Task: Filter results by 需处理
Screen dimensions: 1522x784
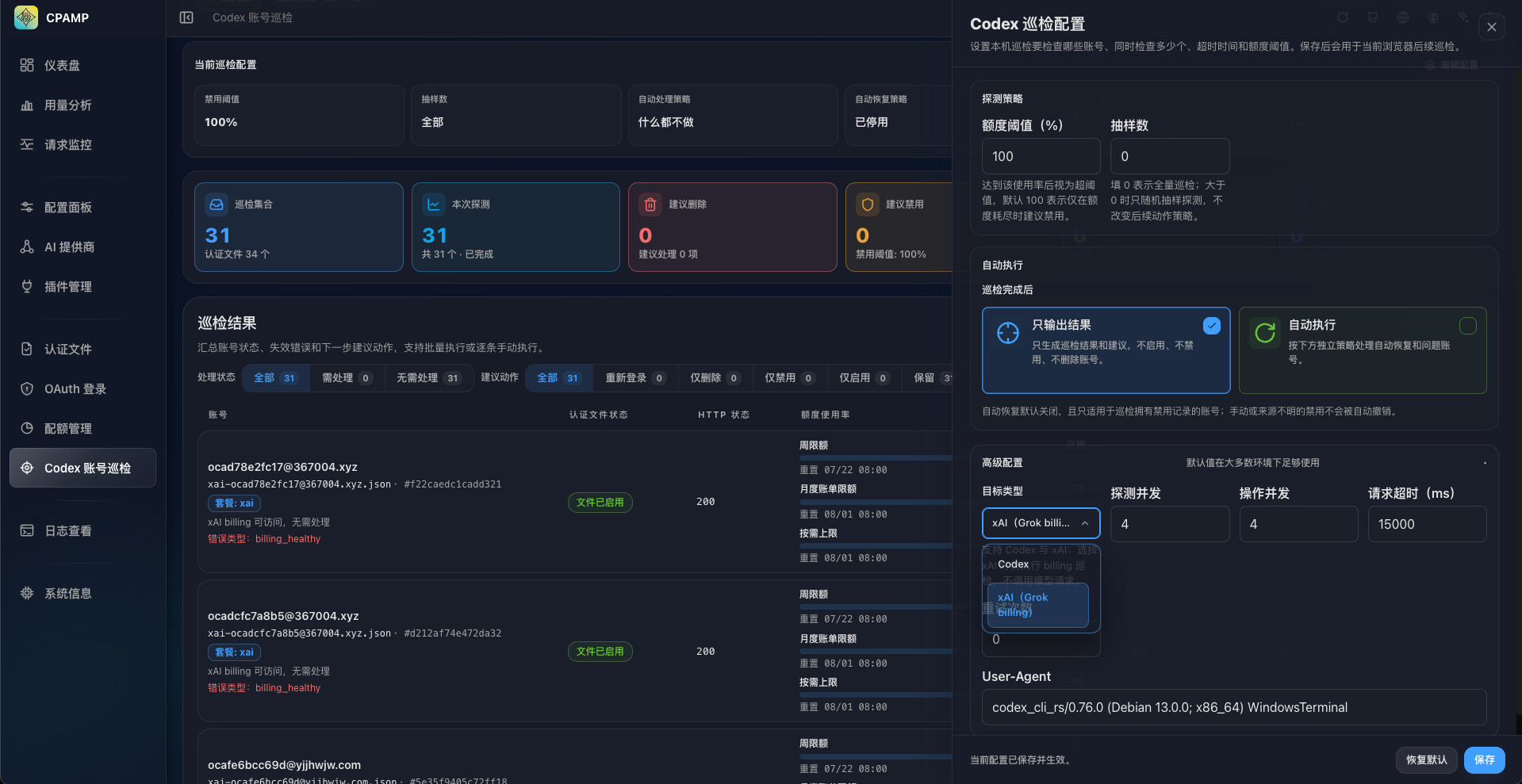Action: [347, 378]
